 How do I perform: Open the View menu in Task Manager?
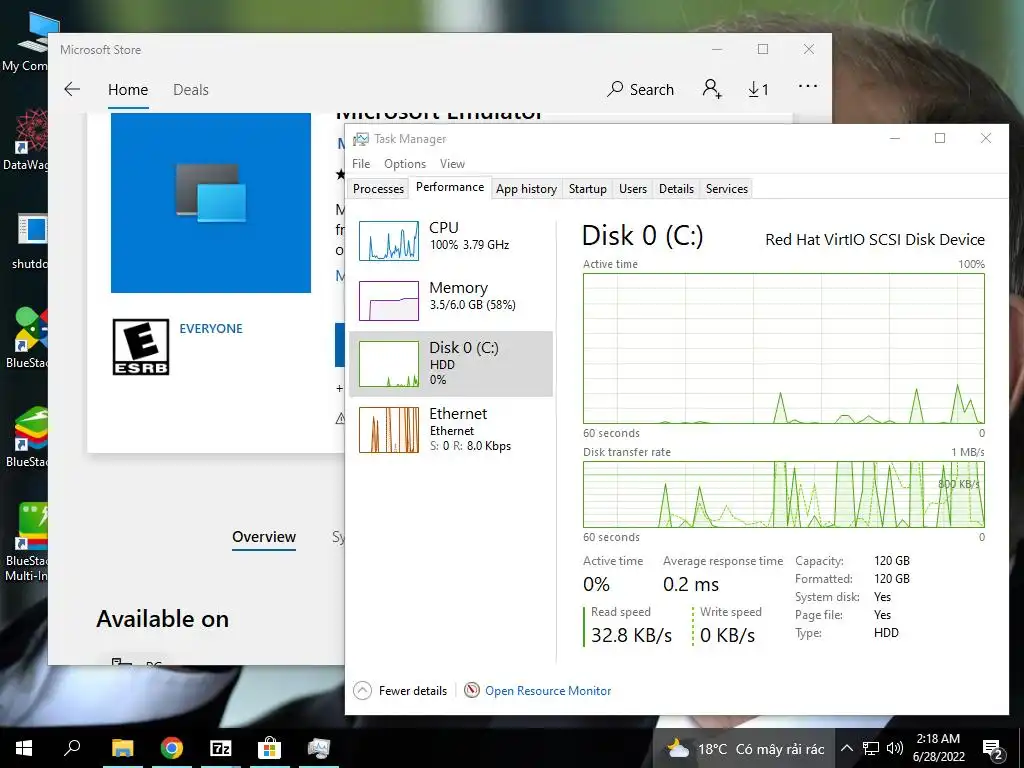[x=452, y=164]
